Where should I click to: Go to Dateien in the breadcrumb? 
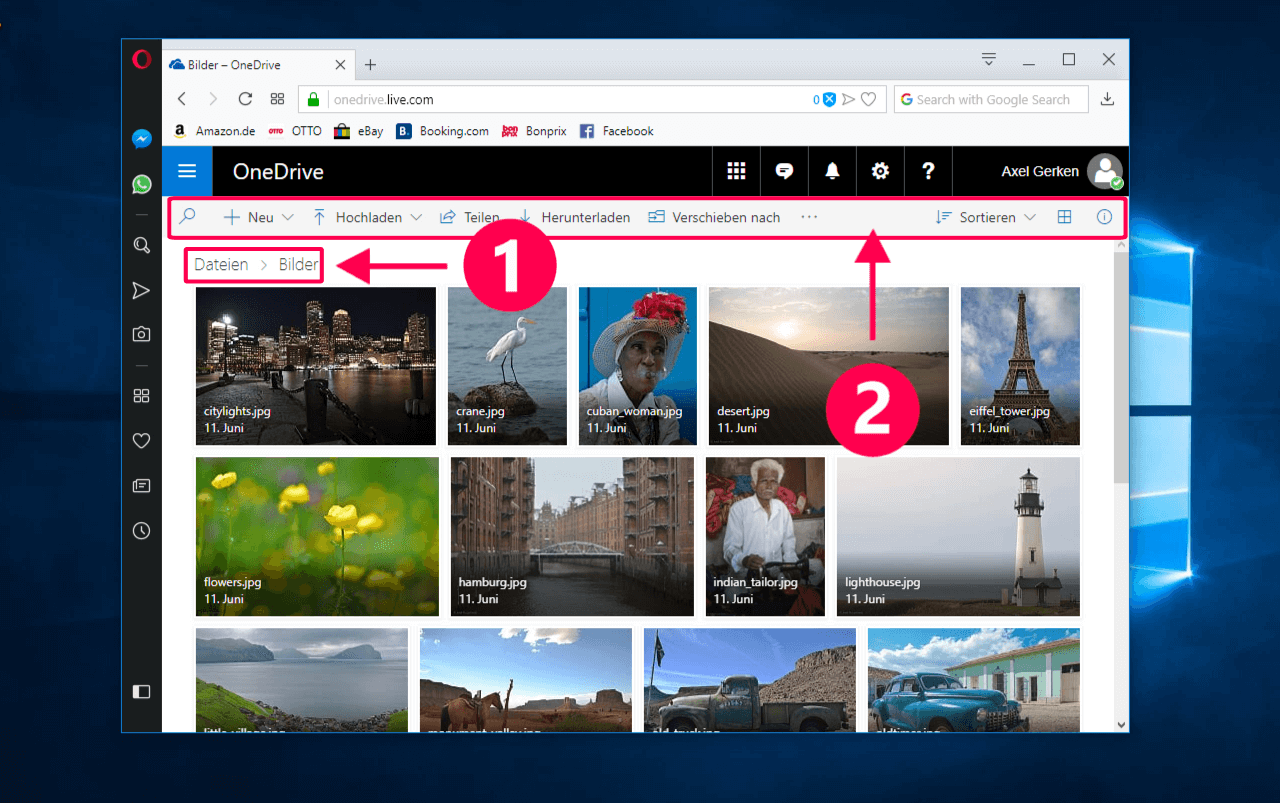point(221,265)
